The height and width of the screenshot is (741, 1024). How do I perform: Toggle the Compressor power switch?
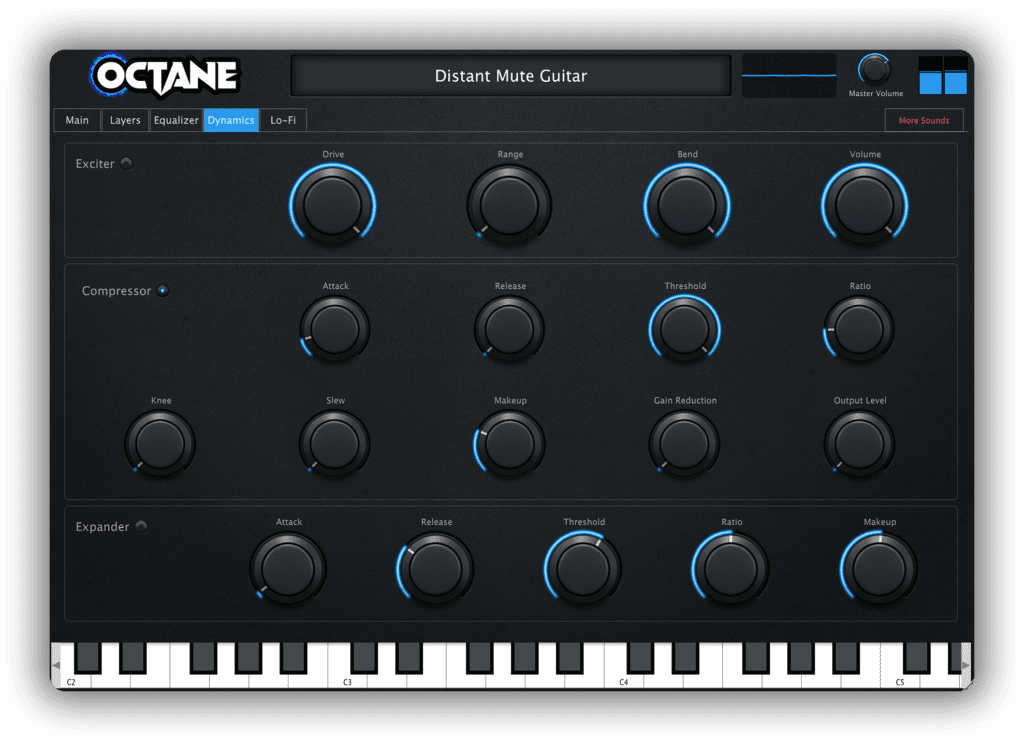(x=163, y=291)
